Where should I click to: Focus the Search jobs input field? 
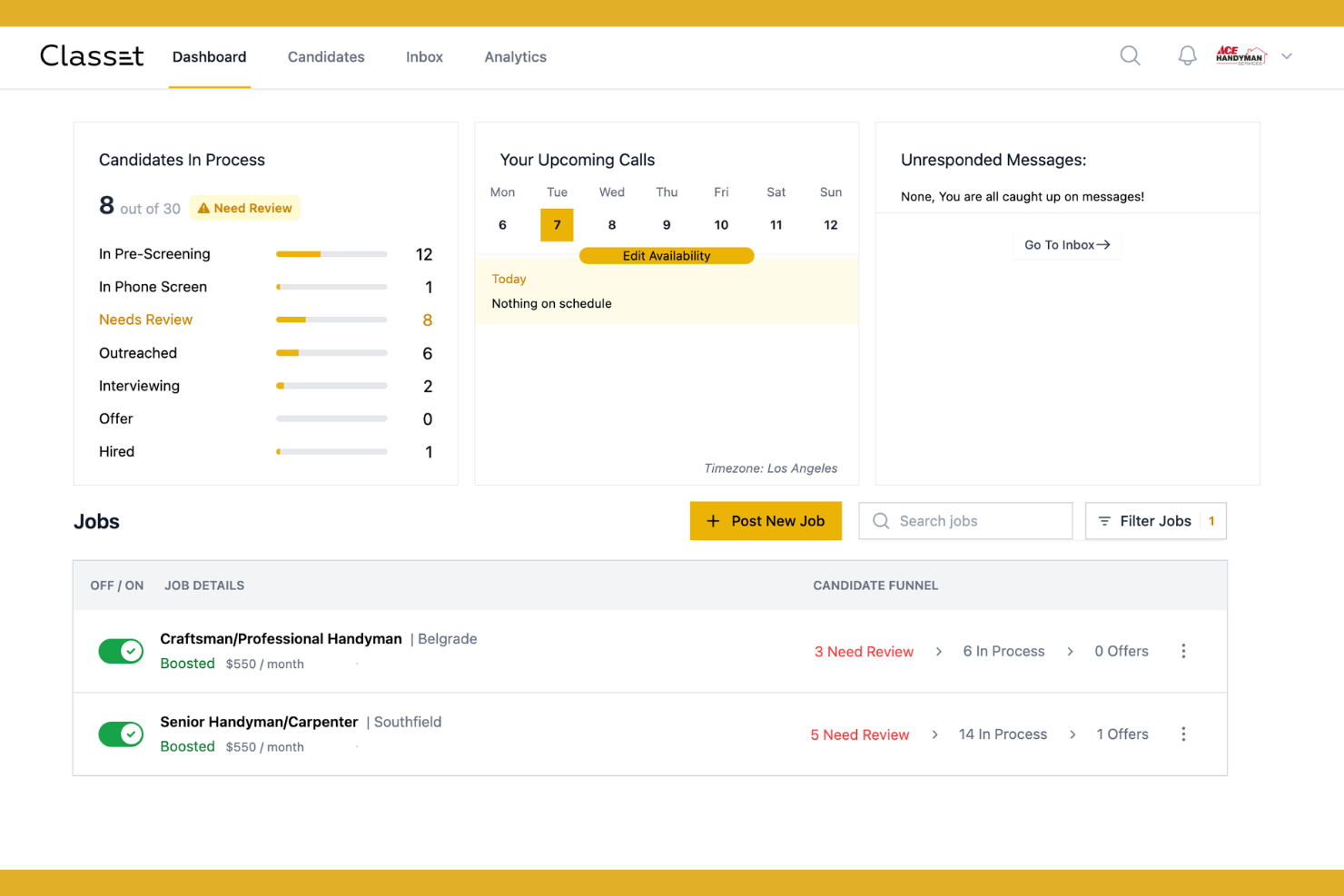(x=965, y=521)
